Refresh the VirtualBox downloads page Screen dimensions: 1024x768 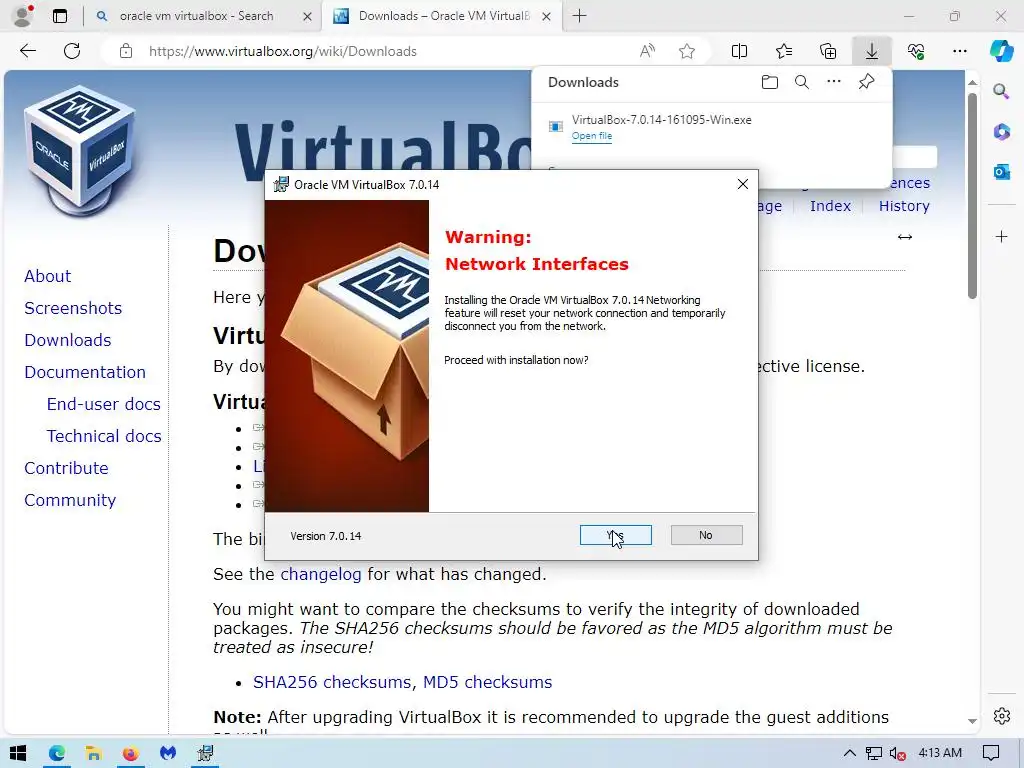pyautogui.click(x=72, y=51)
